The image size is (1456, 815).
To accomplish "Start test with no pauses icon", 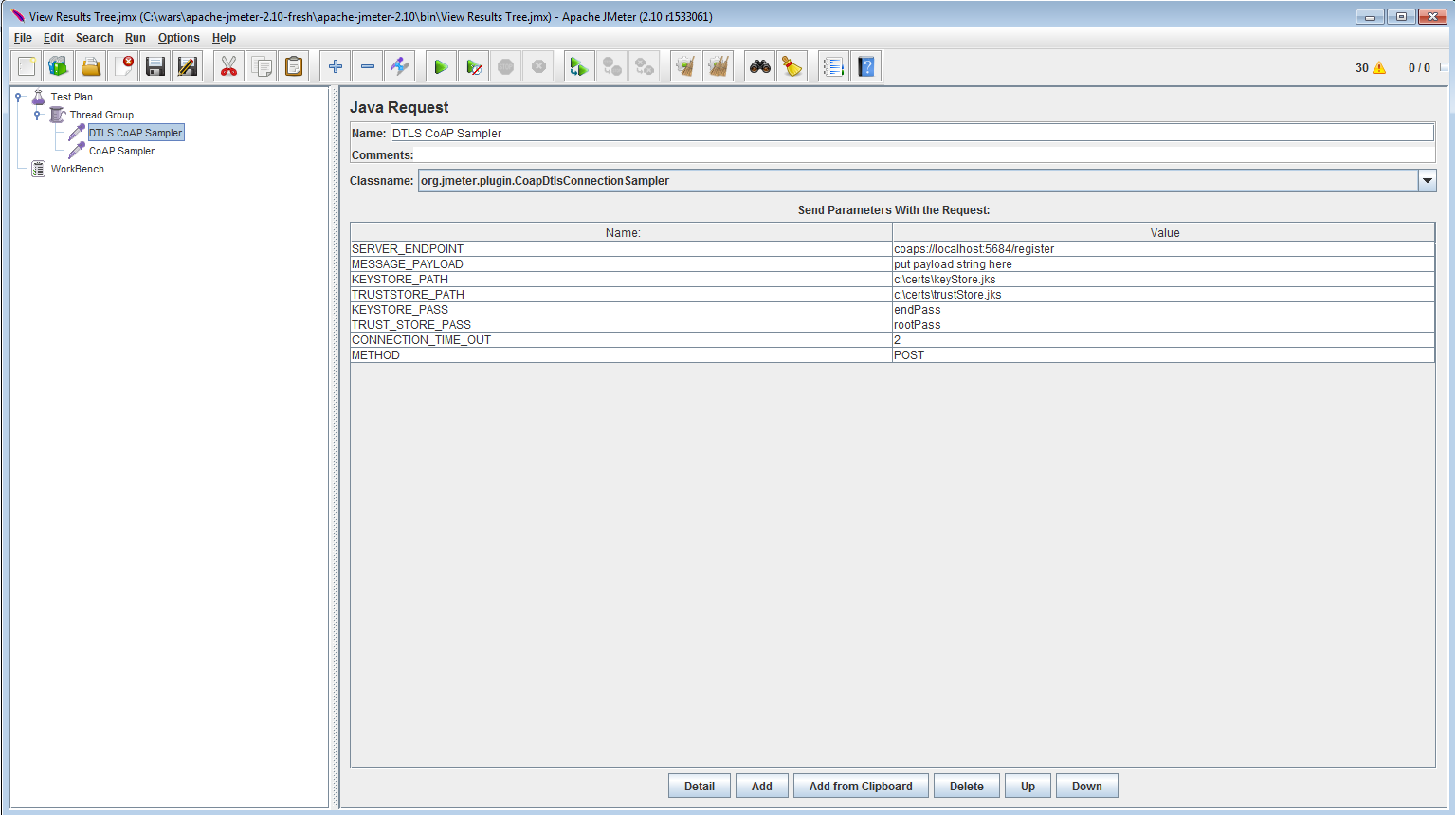I will [x=473, y=66].
